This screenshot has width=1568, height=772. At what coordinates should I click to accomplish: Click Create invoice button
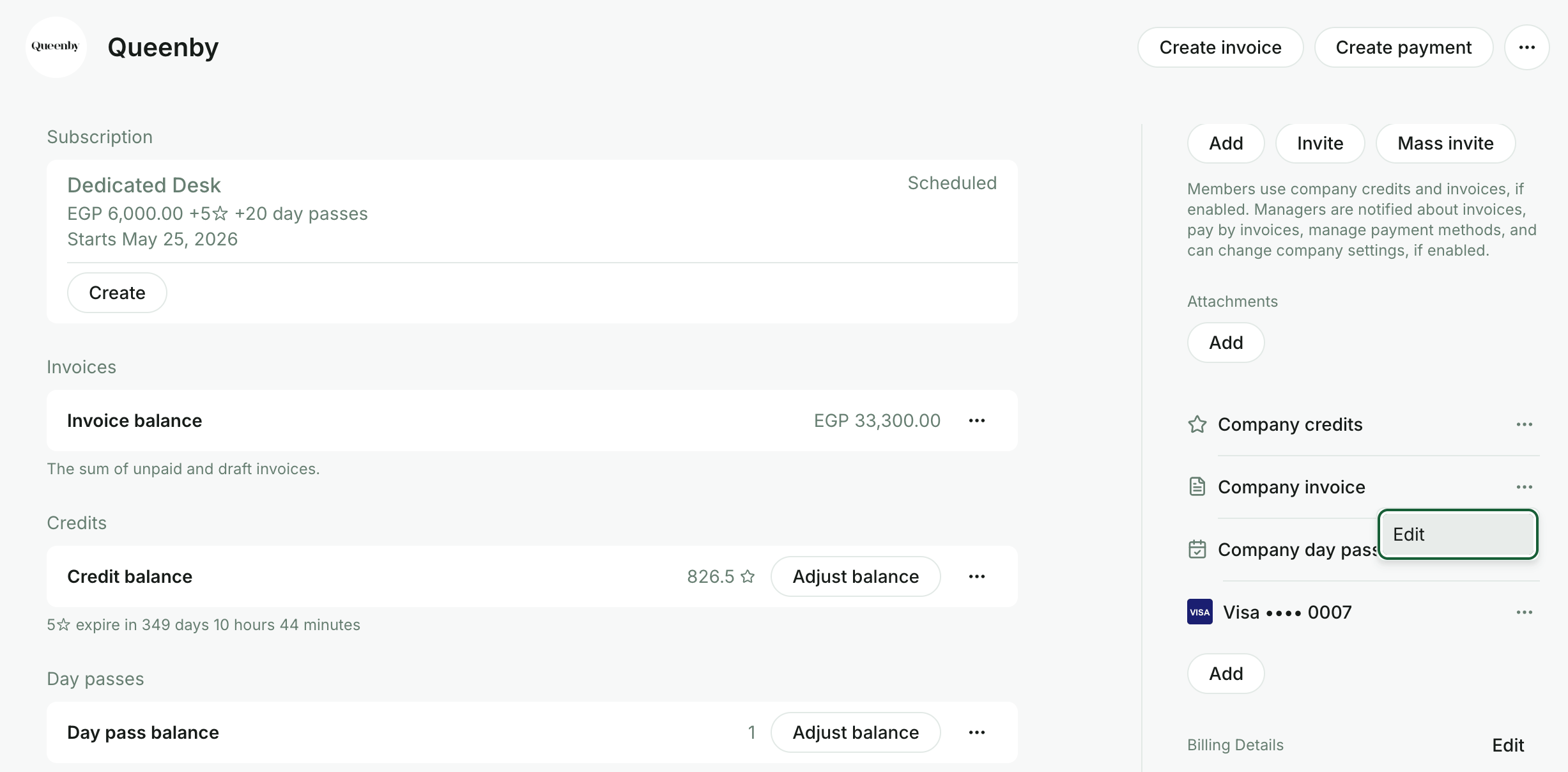(1220, 47)
